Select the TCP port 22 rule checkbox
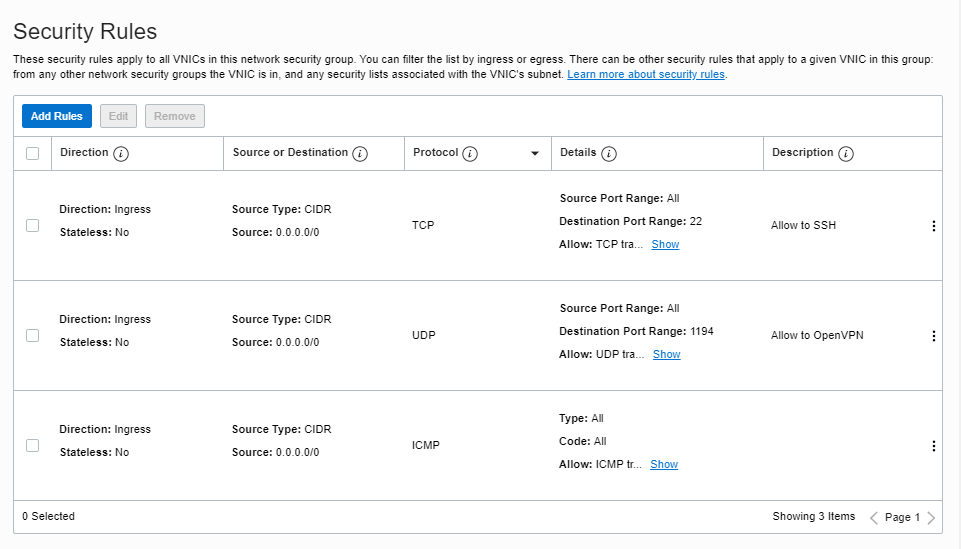Screen dimensions: 961x549 (x=32, y=226)
